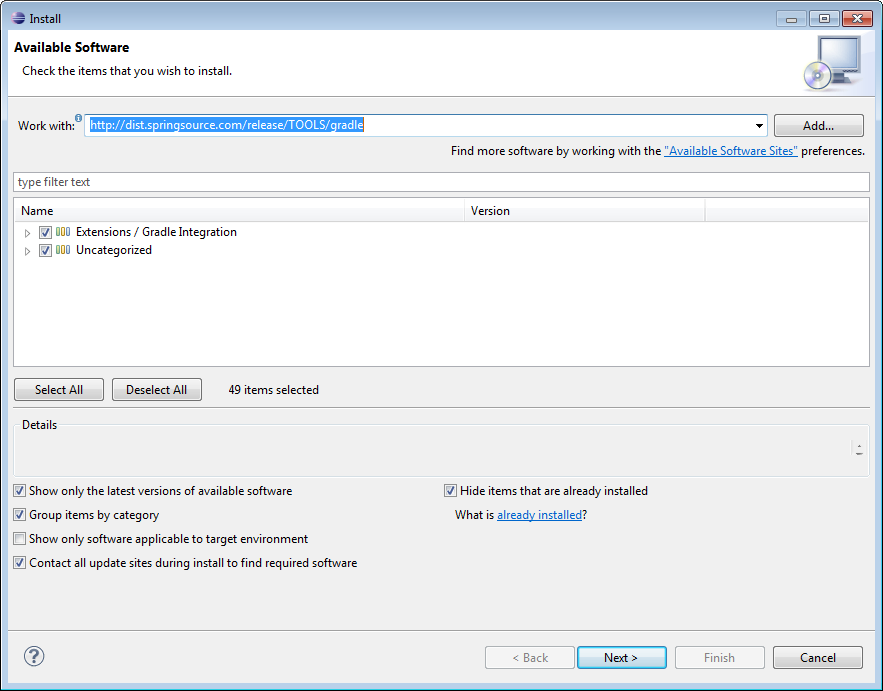Expand the Uncategorized tree node

click(27, 250)
